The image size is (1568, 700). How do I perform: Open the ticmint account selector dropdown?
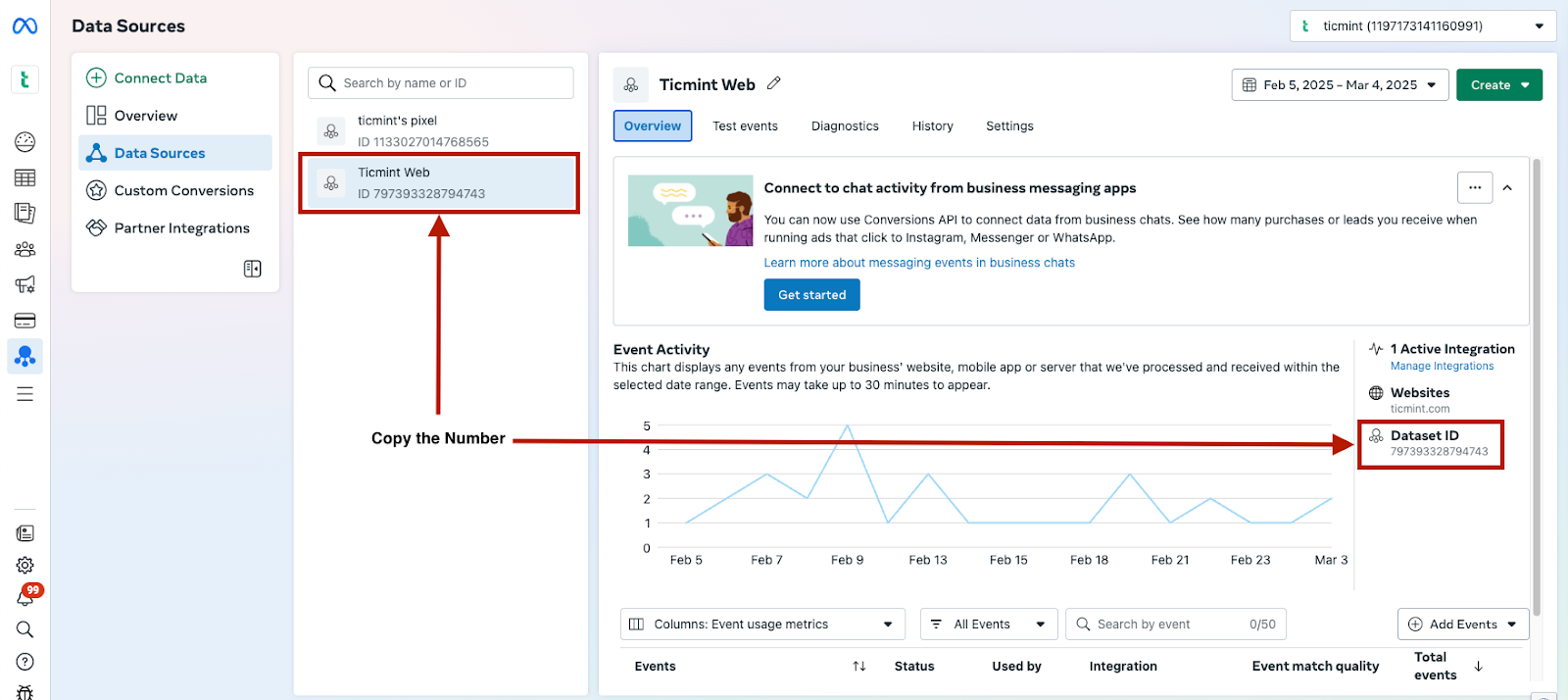click(1423, 26)
